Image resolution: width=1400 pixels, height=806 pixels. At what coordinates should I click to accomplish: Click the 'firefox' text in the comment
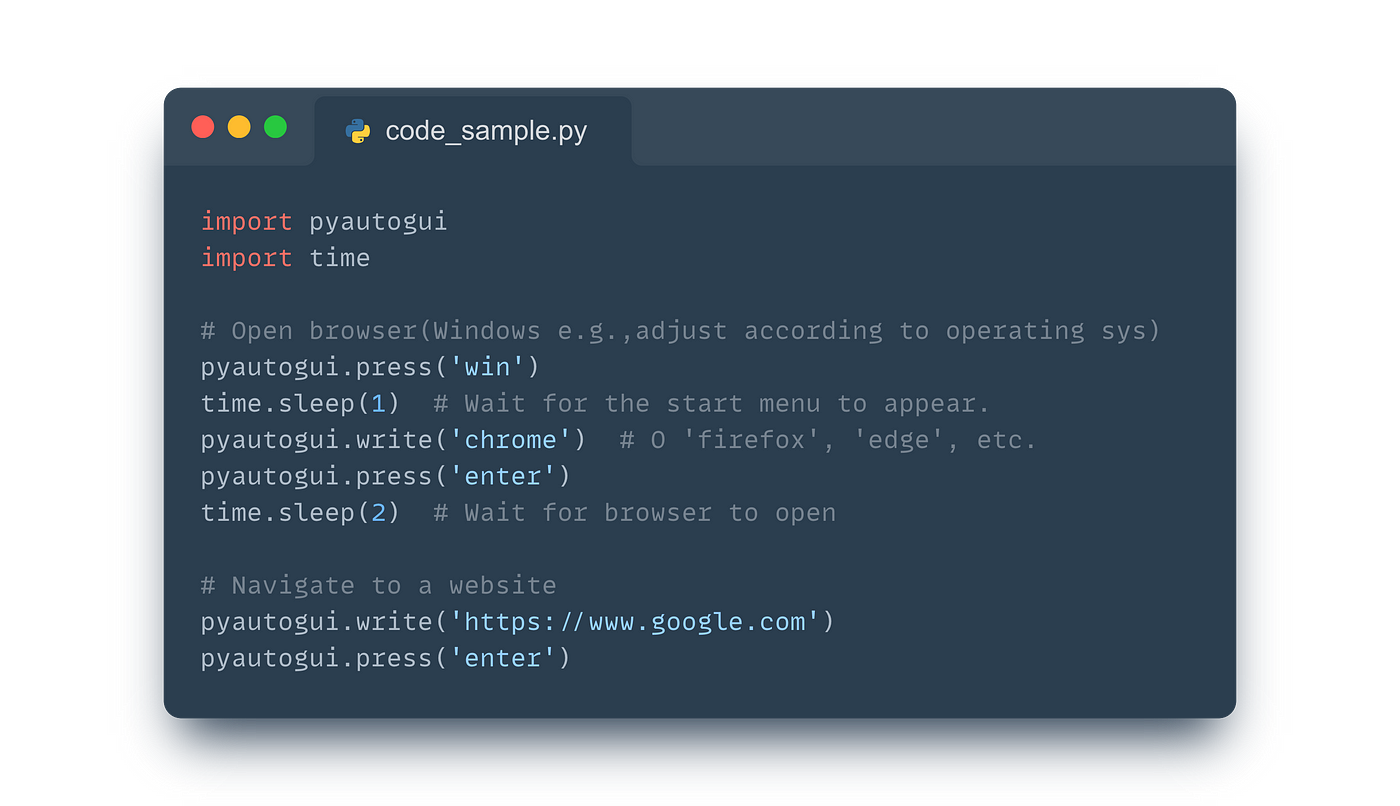pyautogui.click(x=751, y=440)
